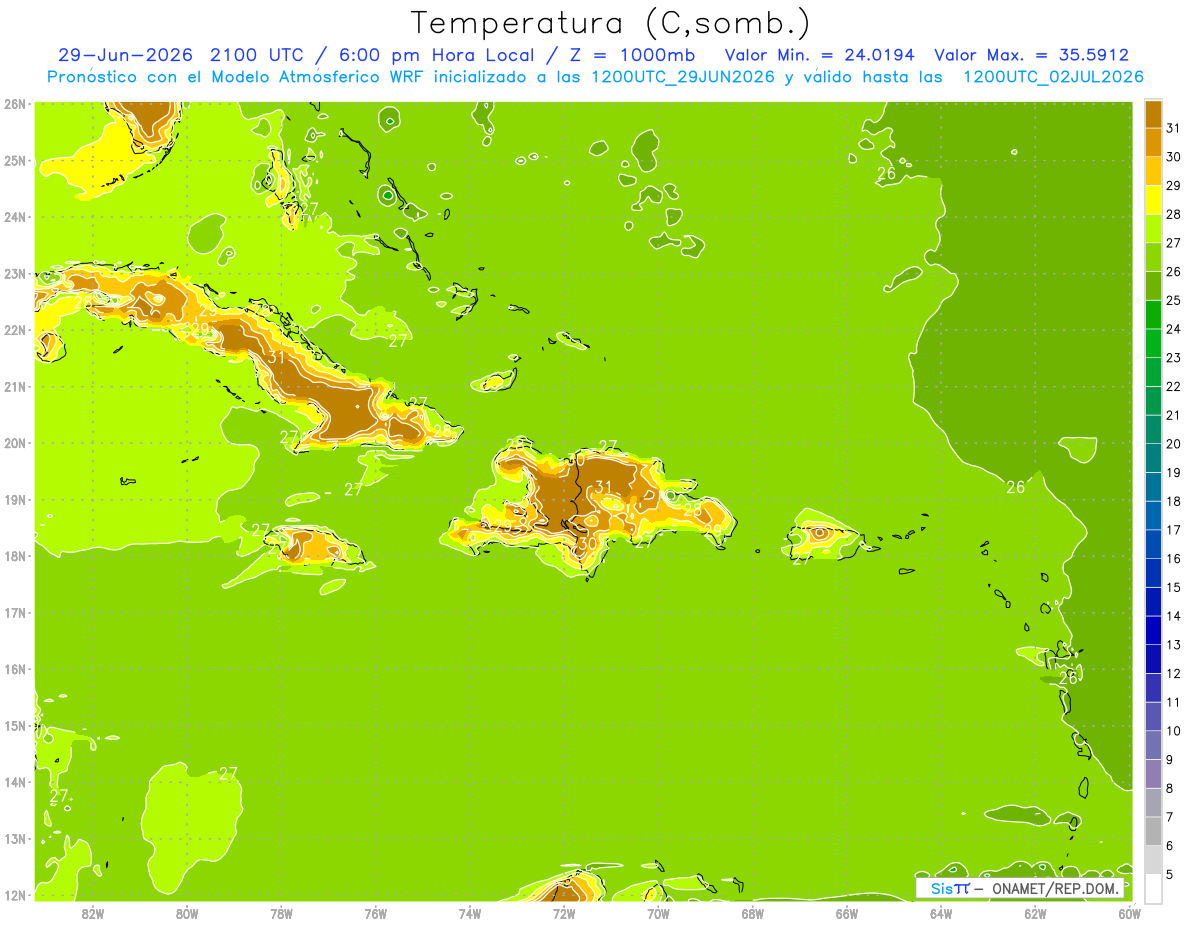Choose the gray swatch between 6 and 7

coord(1153,831)
